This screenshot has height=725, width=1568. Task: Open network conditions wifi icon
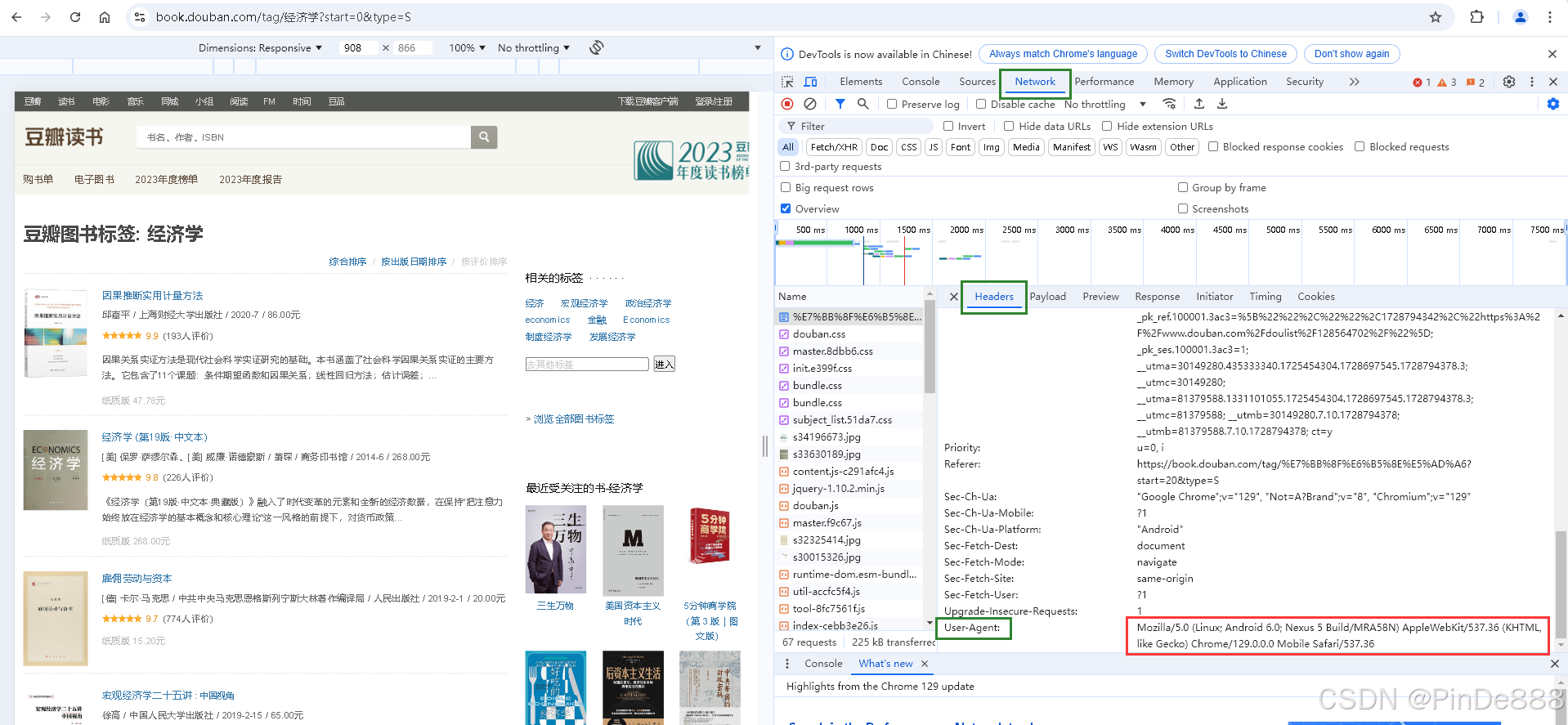point(1170,104)
